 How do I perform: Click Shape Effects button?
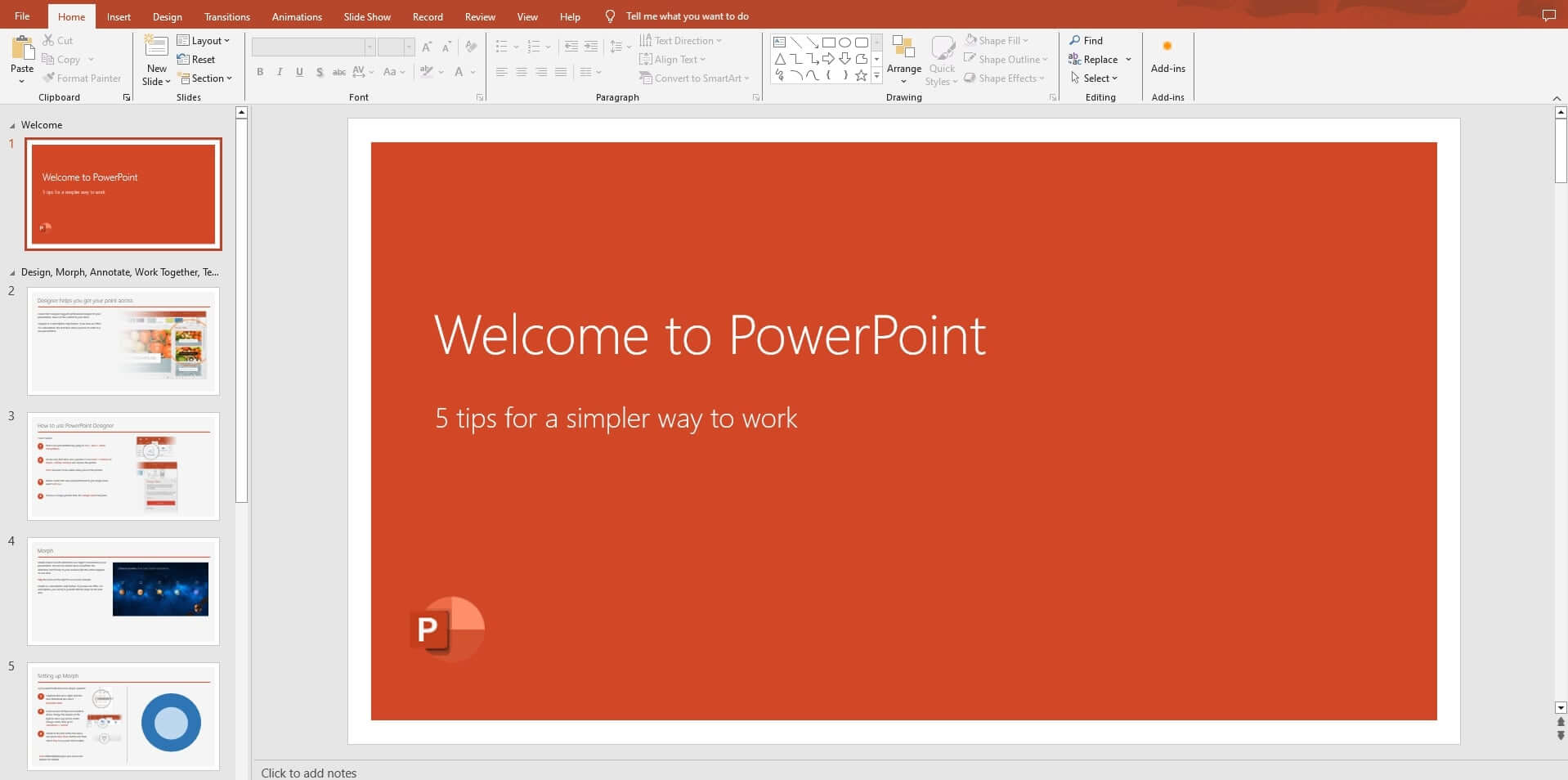click(1004, 78)
